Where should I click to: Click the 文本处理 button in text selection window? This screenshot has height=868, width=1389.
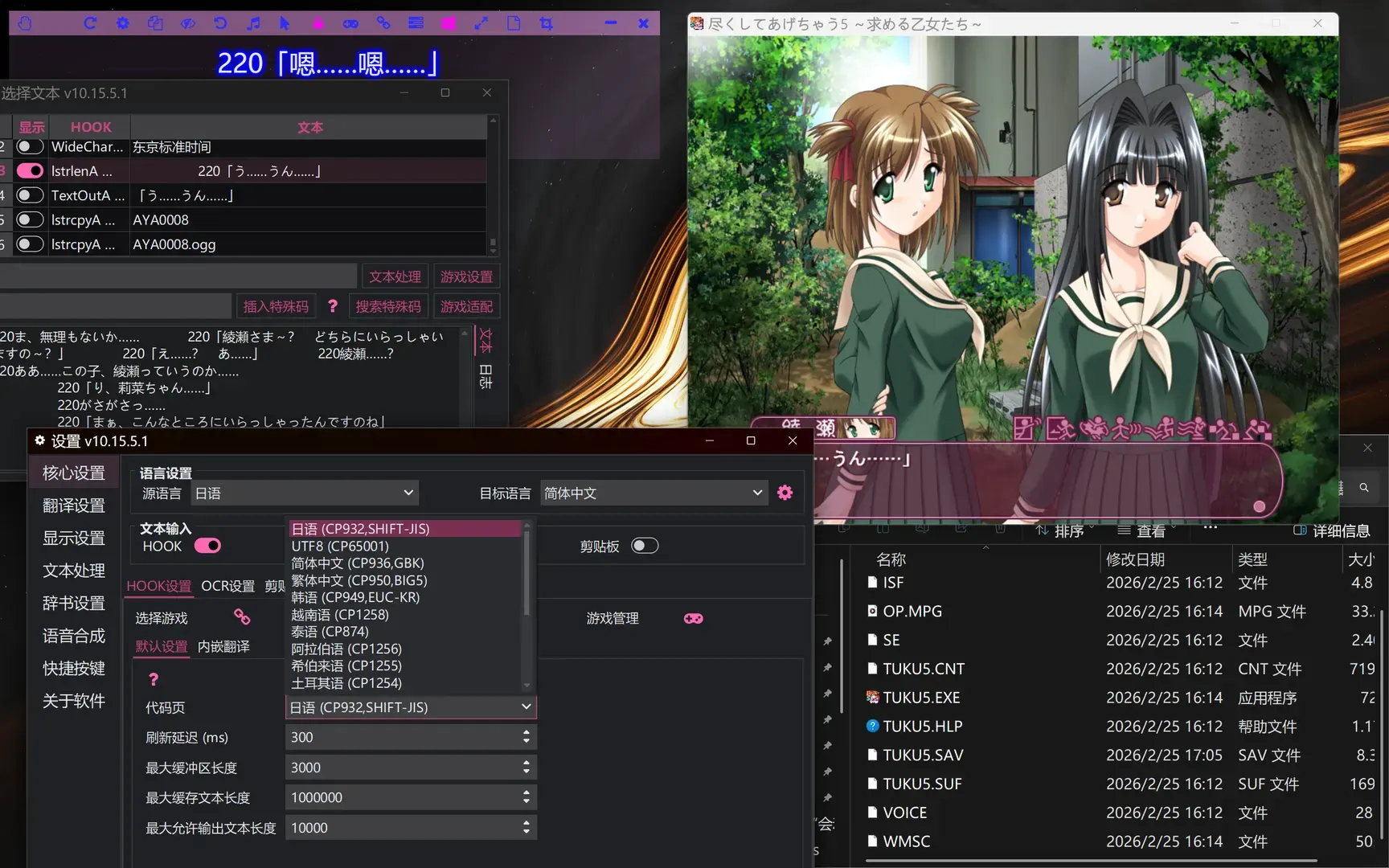click(395, 276)
